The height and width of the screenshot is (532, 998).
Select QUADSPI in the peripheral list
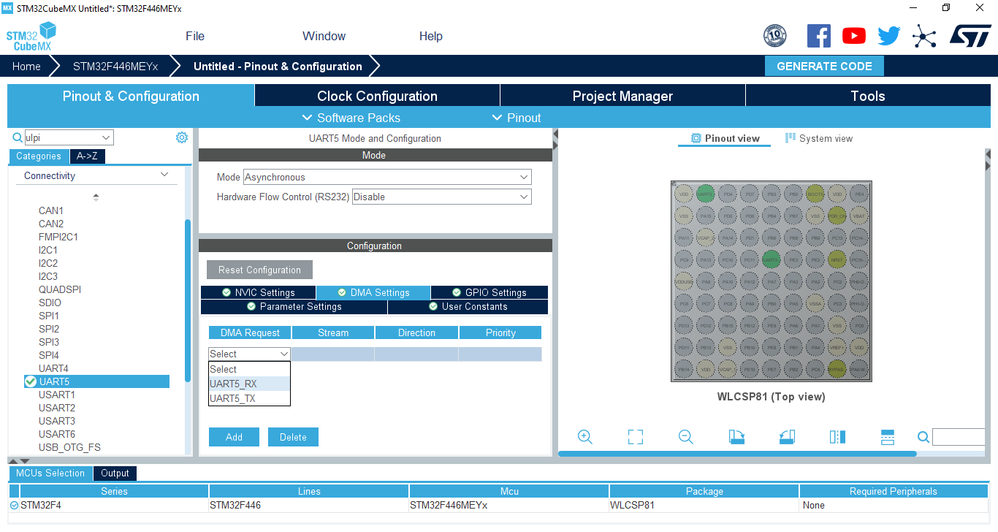(60, 289)
